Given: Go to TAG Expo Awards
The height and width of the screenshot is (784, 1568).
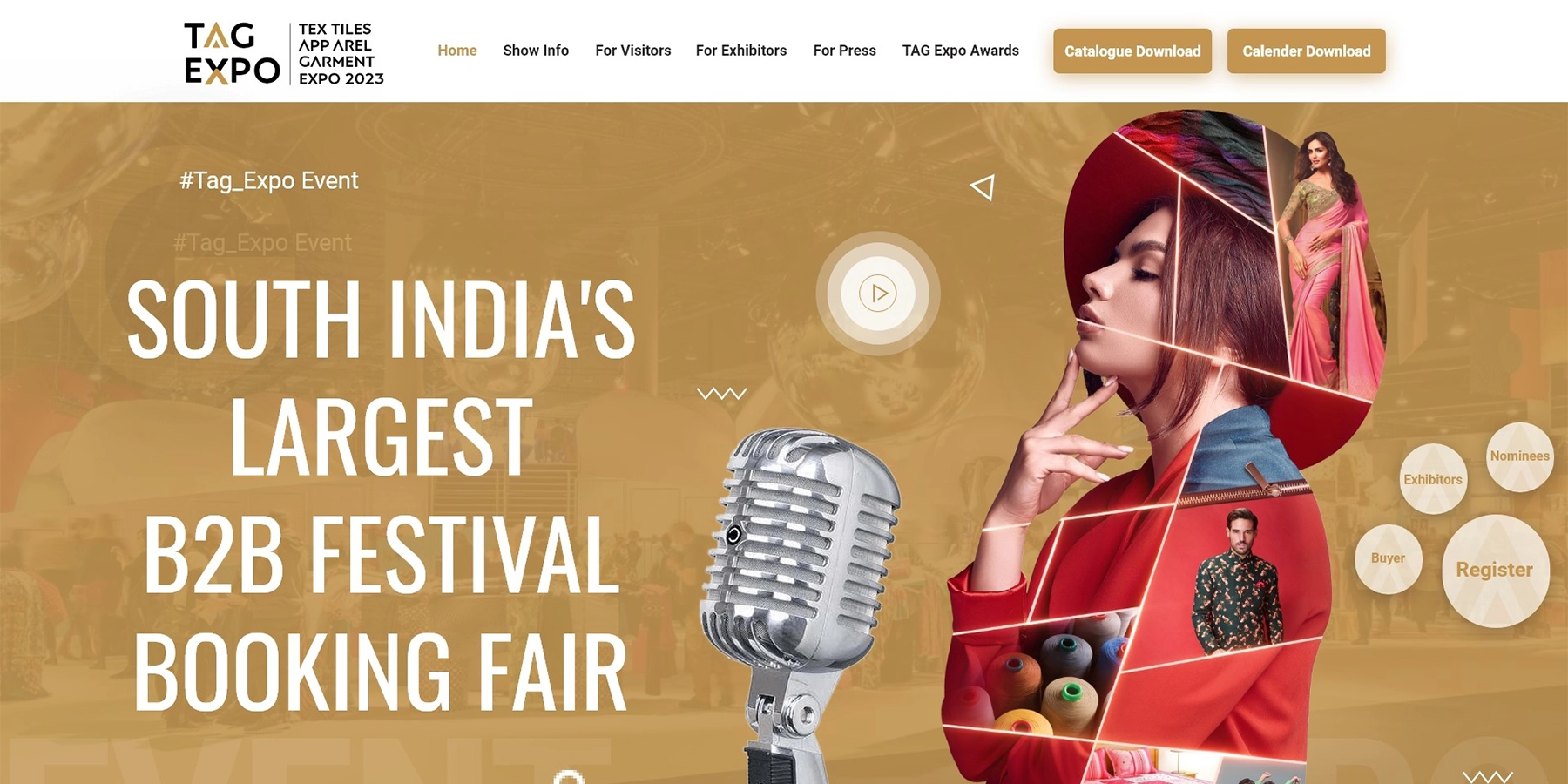Looking at the screenshot, I should click(x=961, y=51).
